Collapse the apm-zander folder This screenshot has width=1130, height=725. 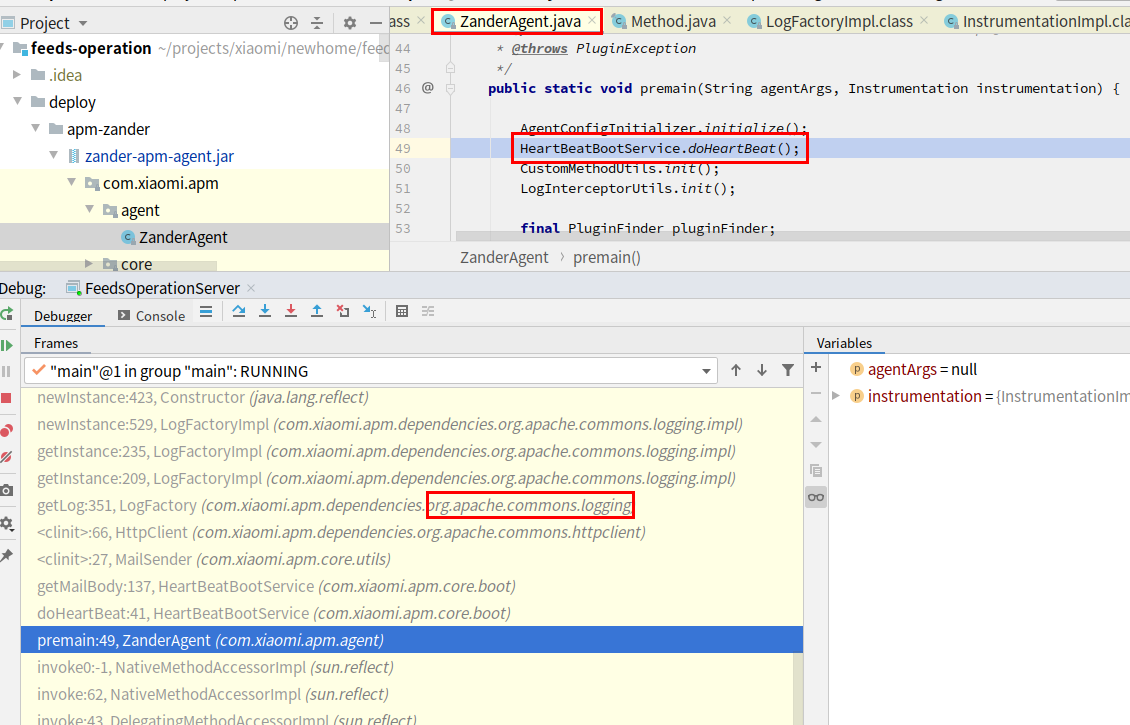(35, 128)
